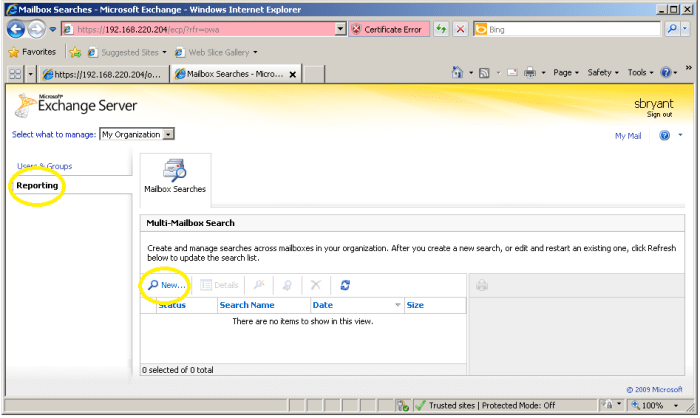Open the Tools menu
Image resolution: width=700 pixels, height=418 pixels.
pyautogui.click(x=638, y=73)
